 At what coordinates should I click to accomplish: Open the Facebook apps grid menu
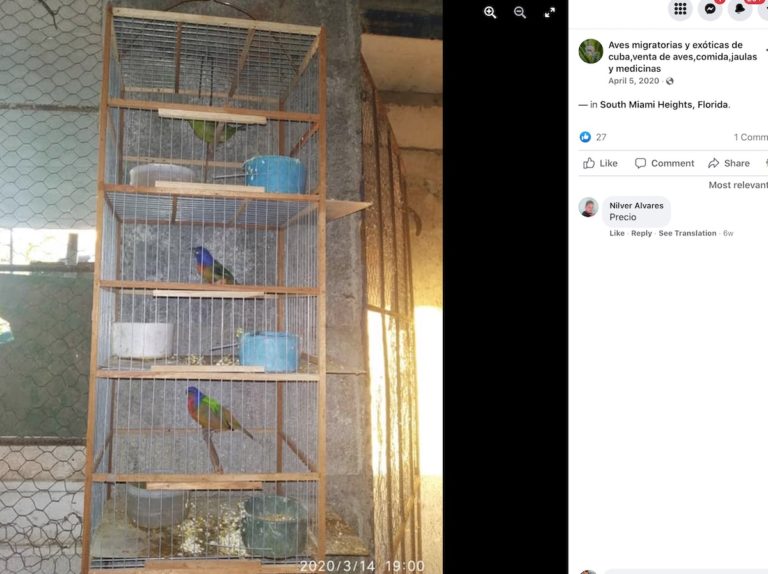tap(680, 9)
